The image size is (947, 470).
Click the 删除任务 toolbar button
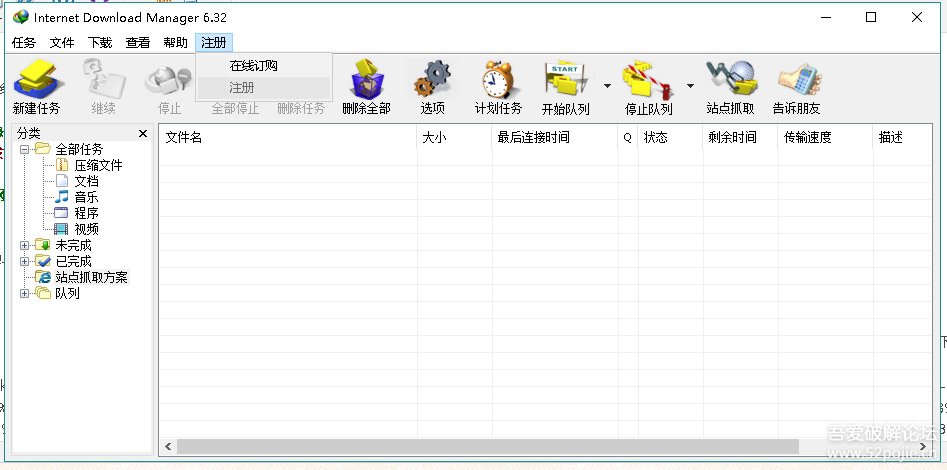[x=301, y=109]
